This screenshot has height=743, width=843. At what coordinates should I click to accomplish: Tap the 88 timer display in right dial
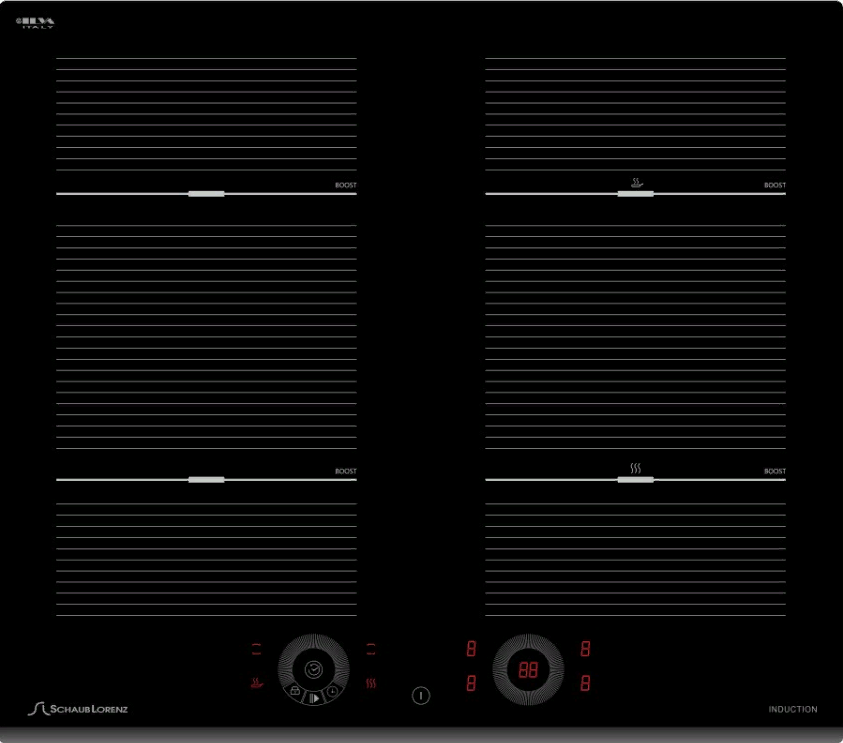coord(528,670)
